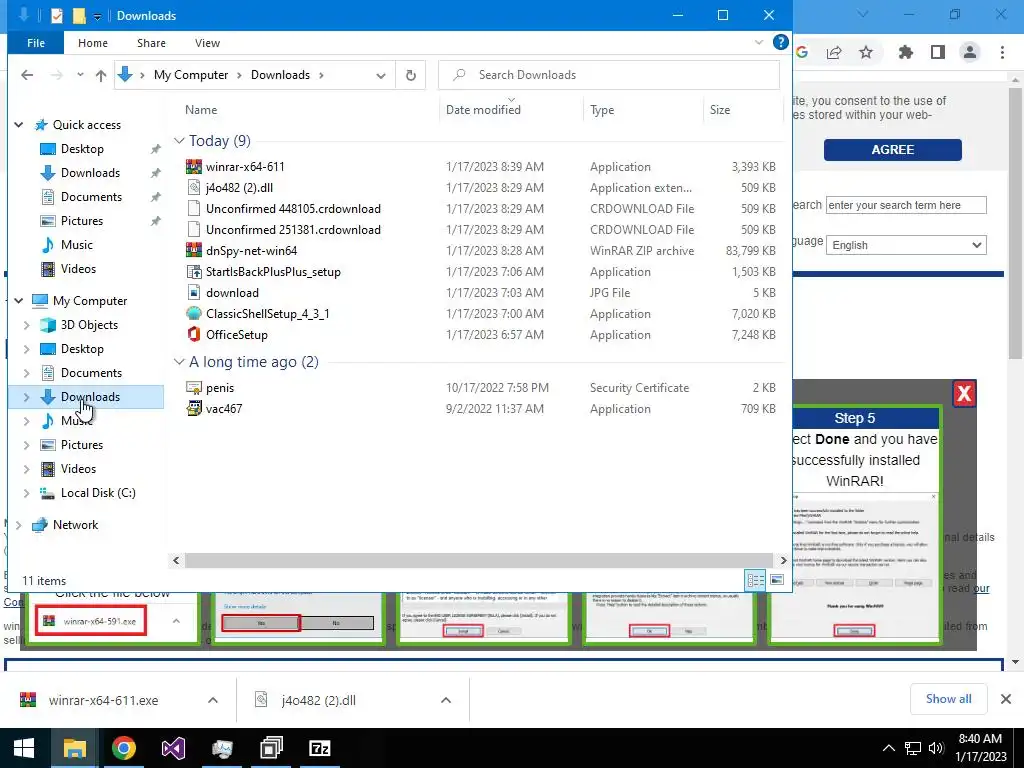This screenshot has width=1024, height=768.
Task: Click Task View taskbar icon
Action: (x=271, y=748)
